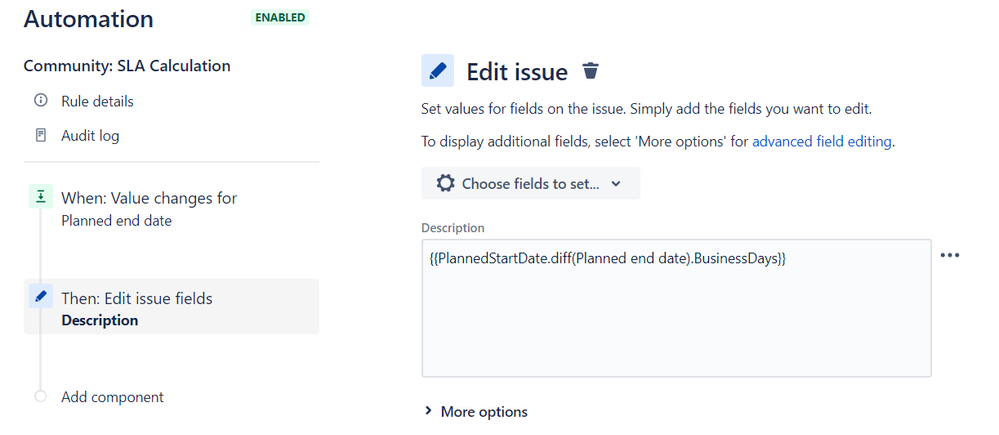Click the gear icon in Choose fields to set
This screenshot has height=435, width=999.
click(x=445, y=183)
